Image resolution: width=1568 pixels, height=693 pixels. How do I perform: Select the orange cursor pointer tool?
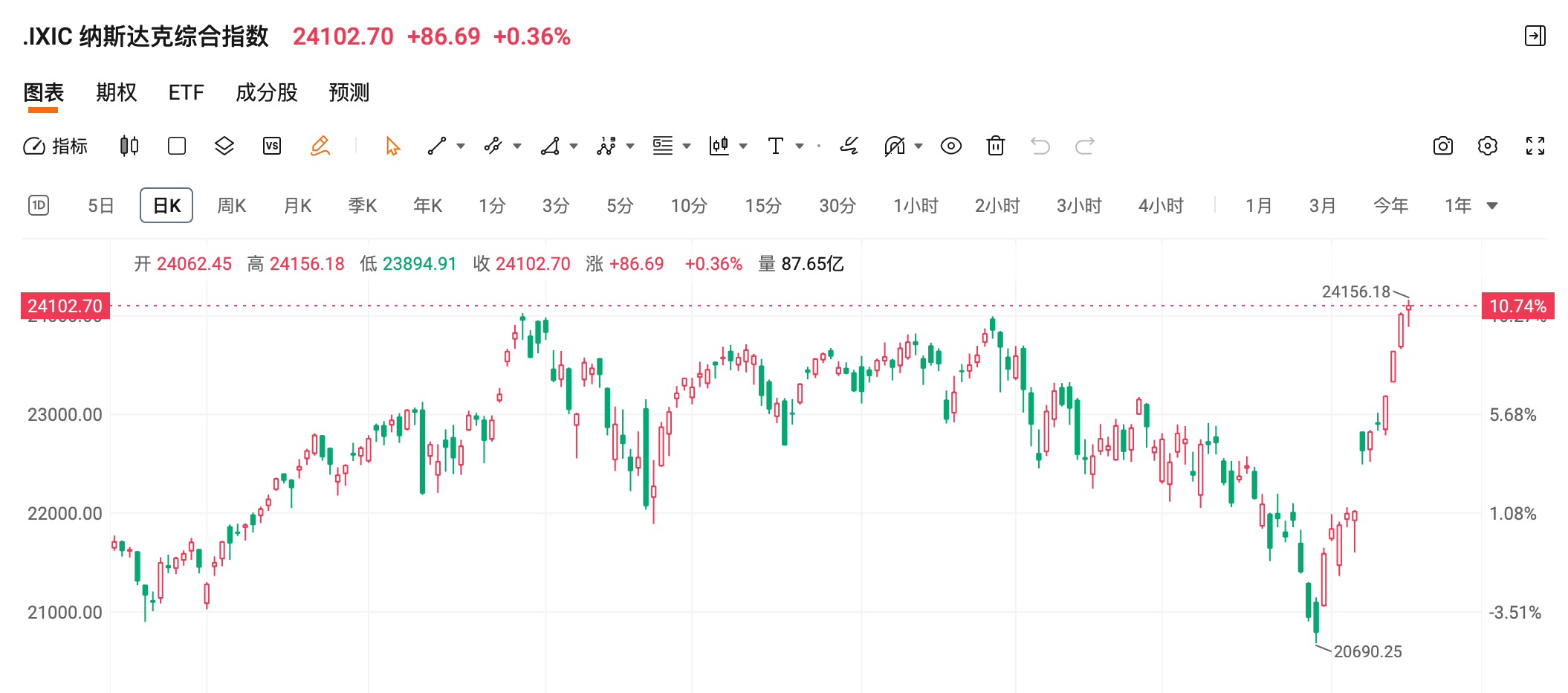(x=392, y=146)
